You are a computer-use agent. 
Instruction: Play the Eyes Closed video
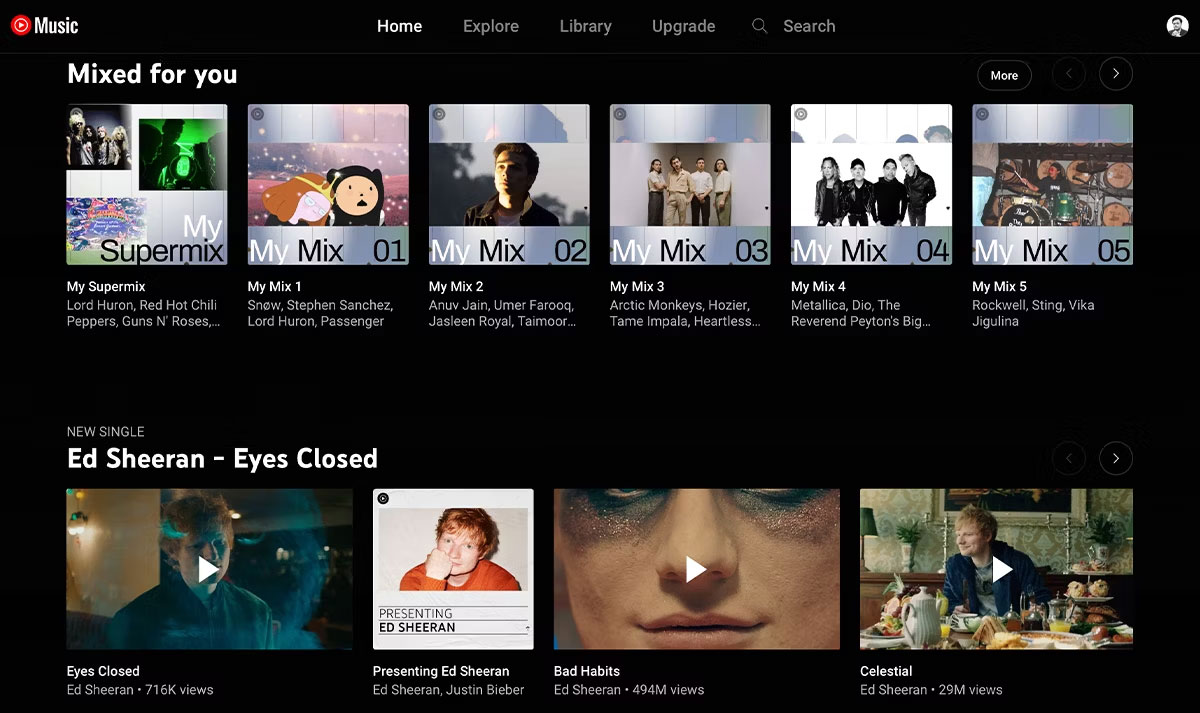click(209, 569)
